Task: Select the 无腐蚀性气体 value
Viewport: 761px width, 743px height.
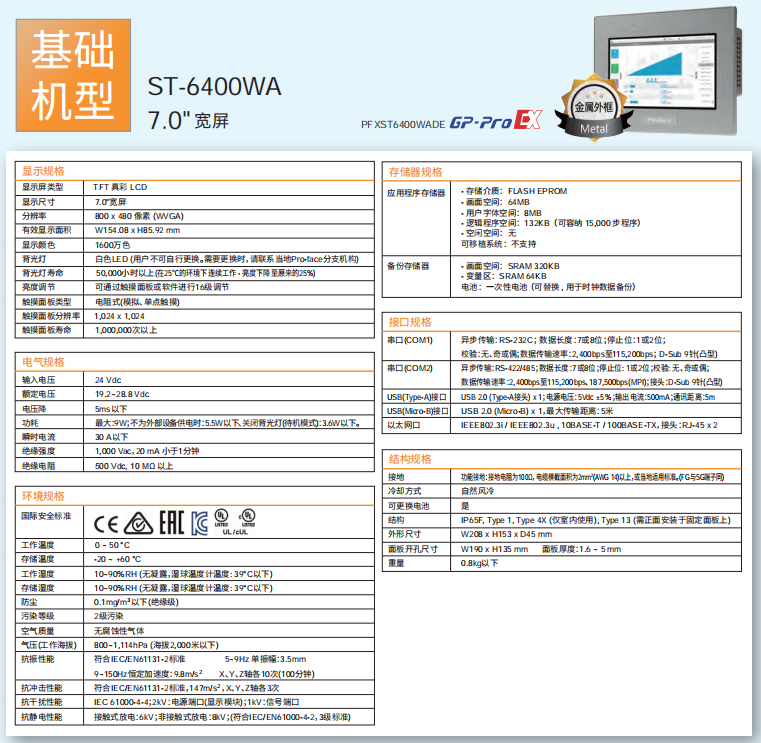Action: [119, 631]
